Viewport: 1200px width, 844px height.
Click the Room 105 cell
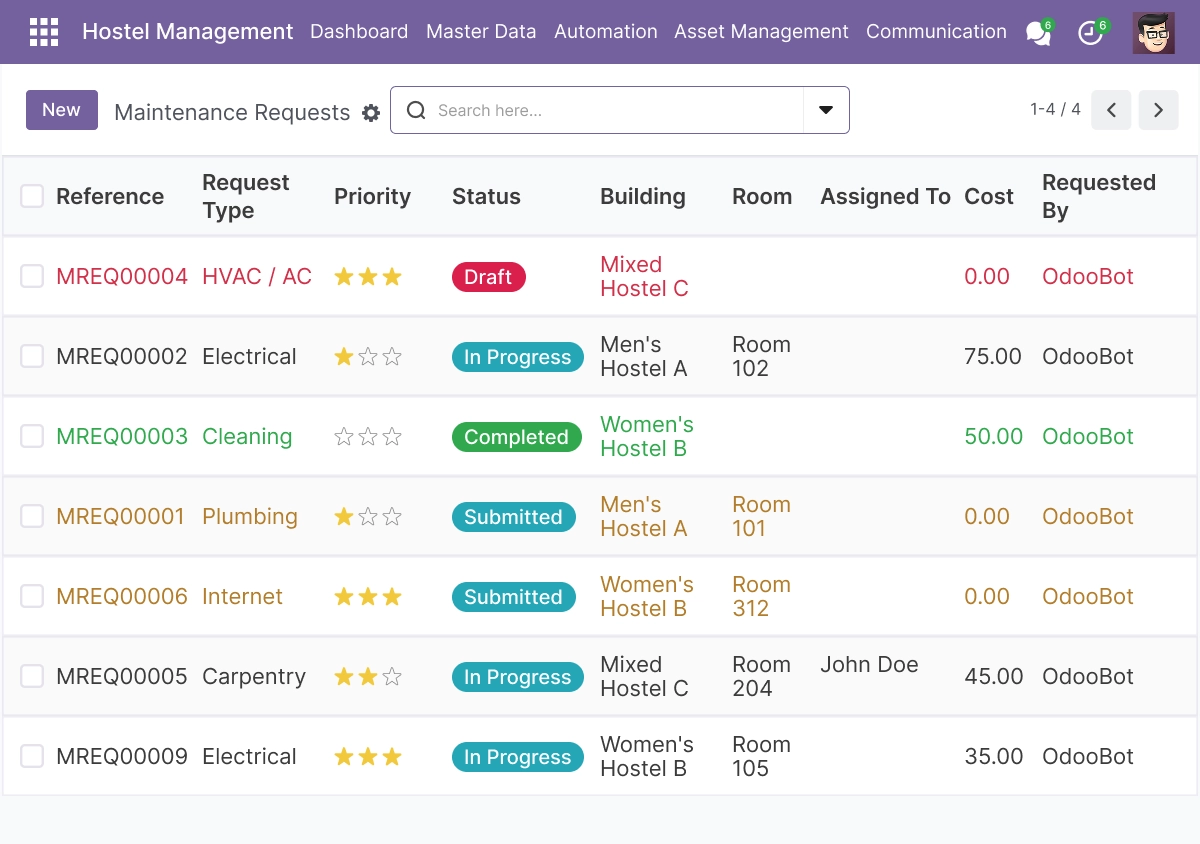tap(761, 757)
